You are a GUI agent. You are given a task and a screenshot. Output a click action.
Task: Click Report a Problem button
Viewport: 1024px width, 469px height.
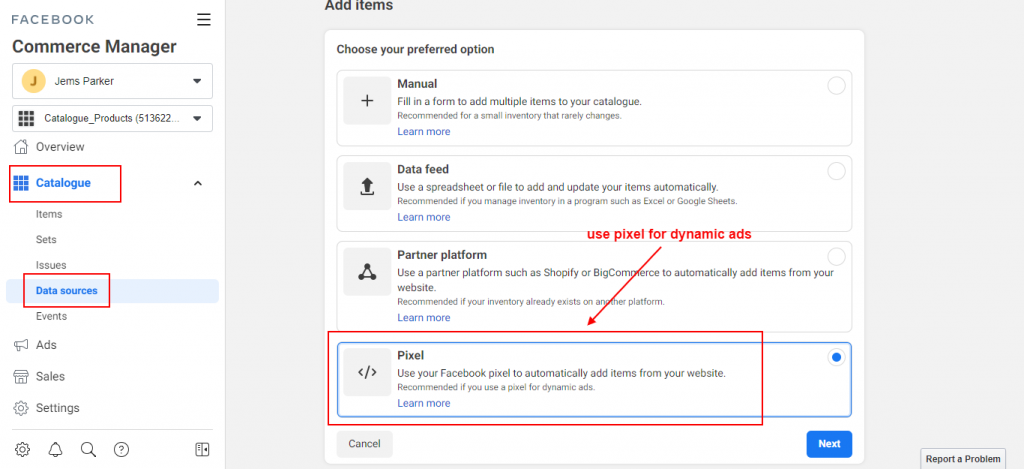[963, 459]
